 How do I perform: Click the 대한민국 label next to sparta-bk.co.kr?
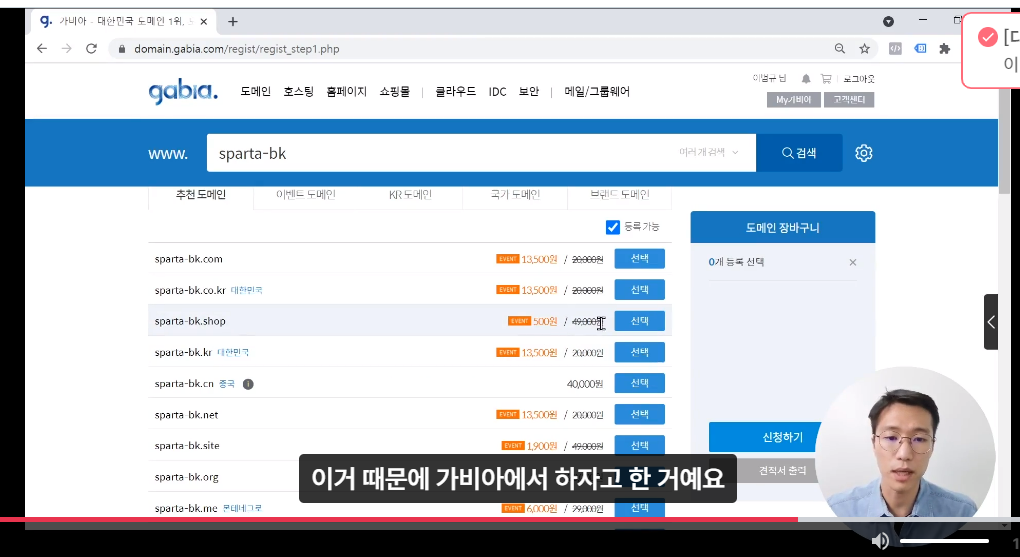(247, 290)
